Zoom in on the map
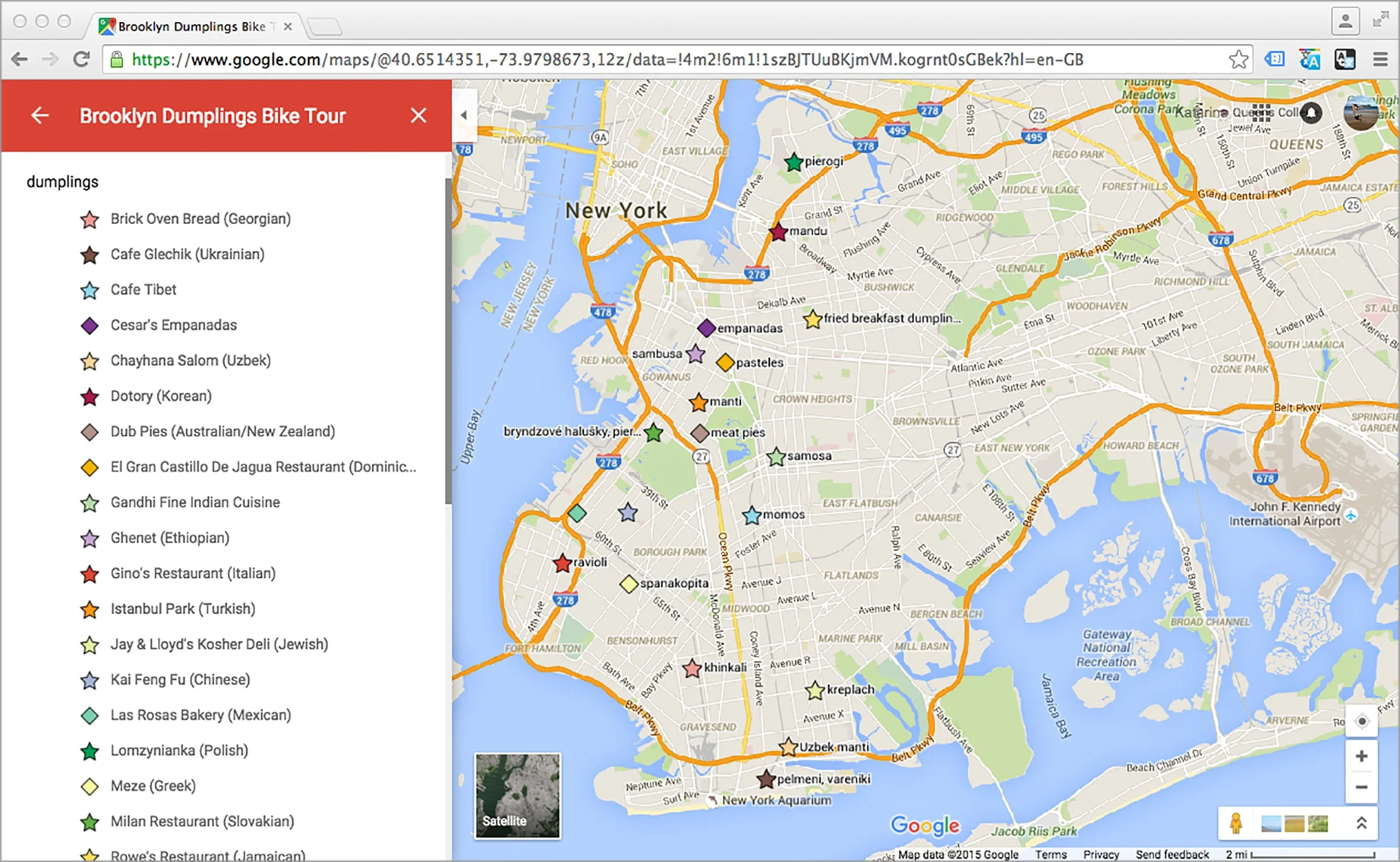Image resolution: width=1400 pixels, height=862 pixels. [1361, 756]
